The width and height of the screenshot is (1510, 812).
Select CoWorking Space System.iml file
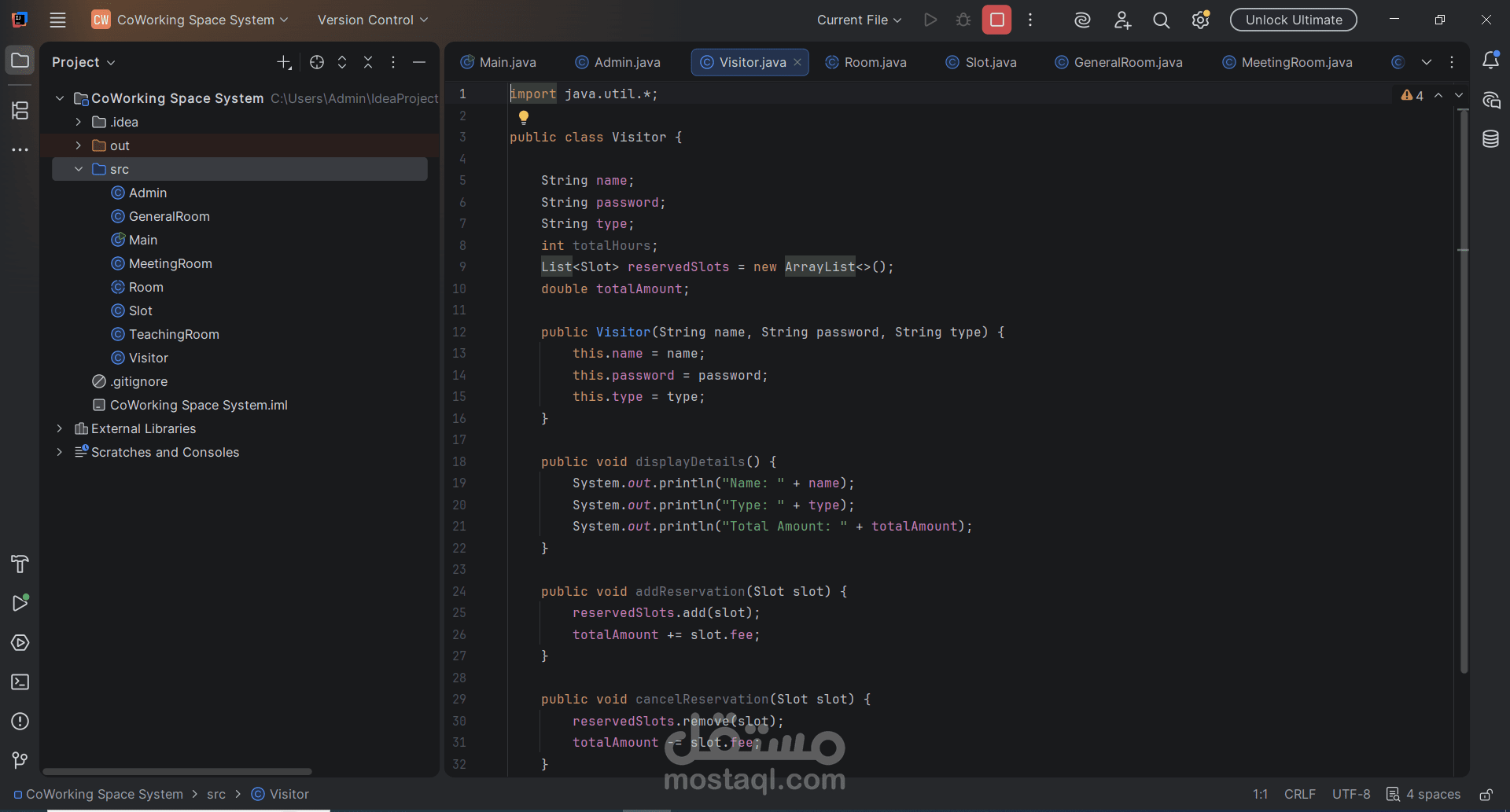198,405
